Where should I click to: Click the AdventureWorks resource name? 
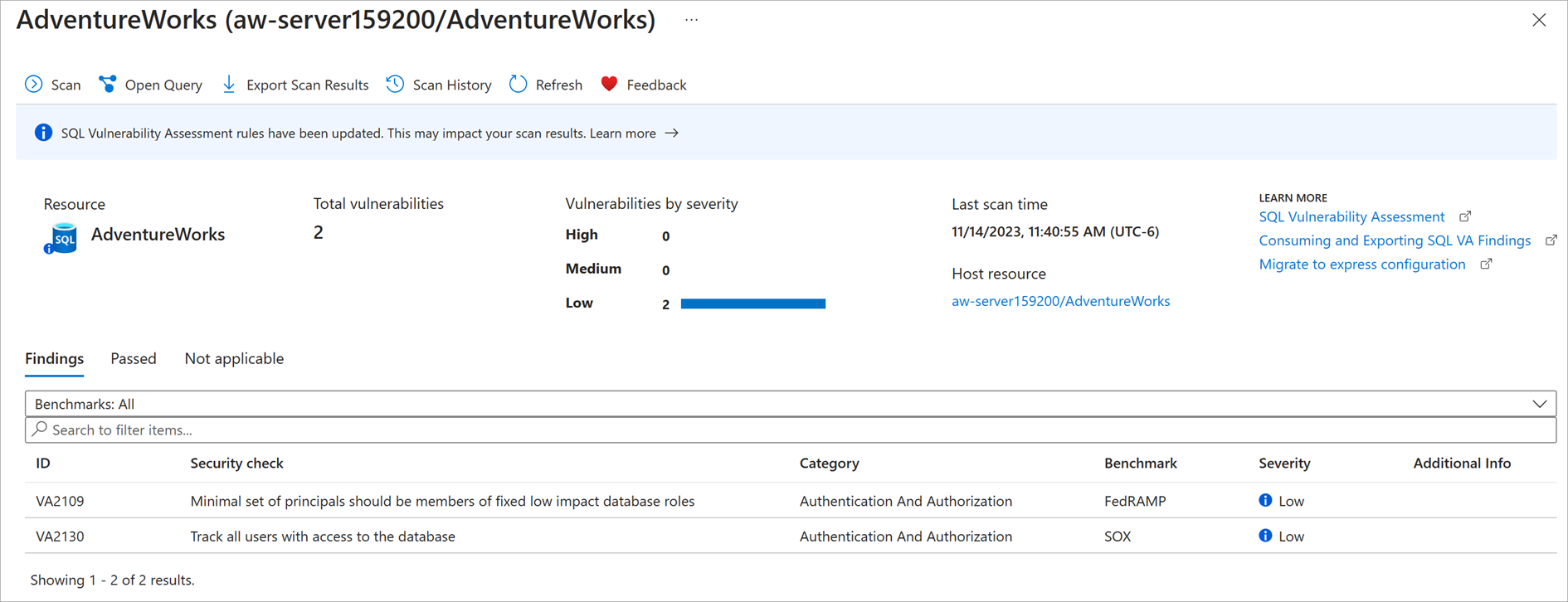pos(158,235)
